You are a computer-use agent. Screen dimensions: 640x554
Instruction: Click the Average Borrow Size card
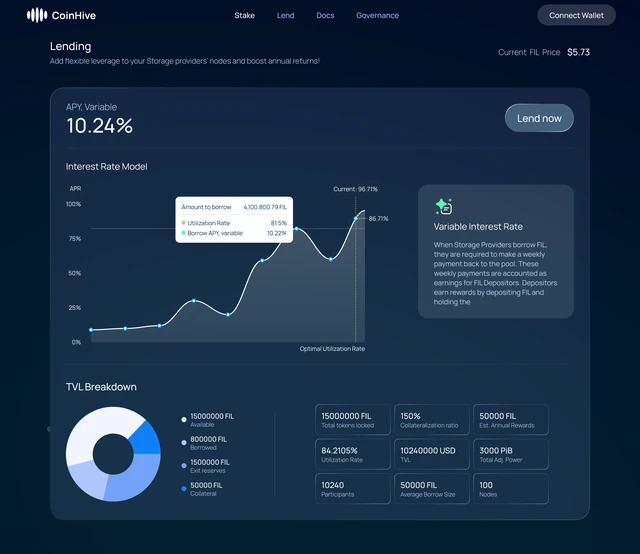tap(432, 489)
